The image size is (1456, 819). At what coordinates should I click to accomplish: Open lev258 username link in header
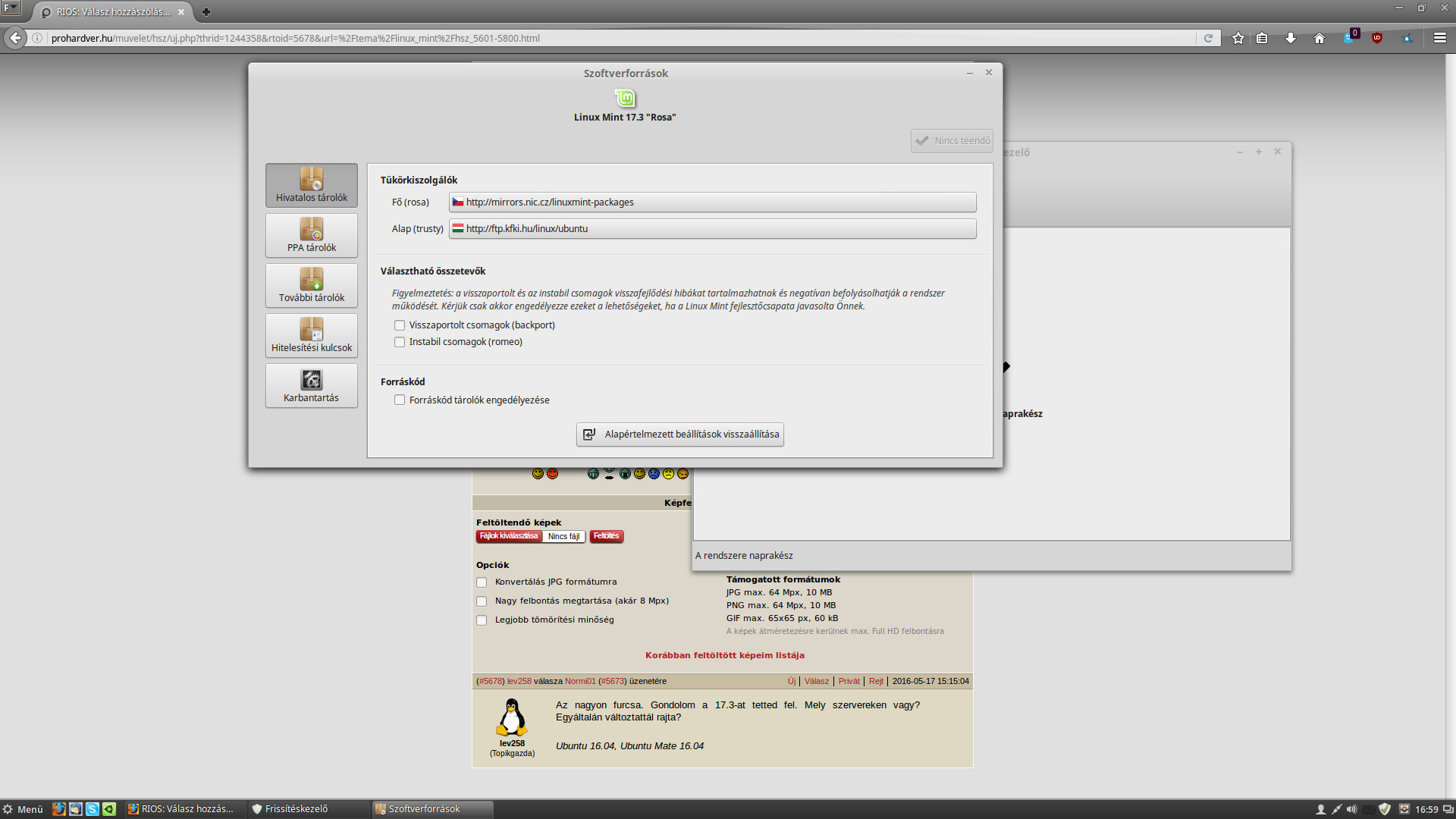point(519,681)
